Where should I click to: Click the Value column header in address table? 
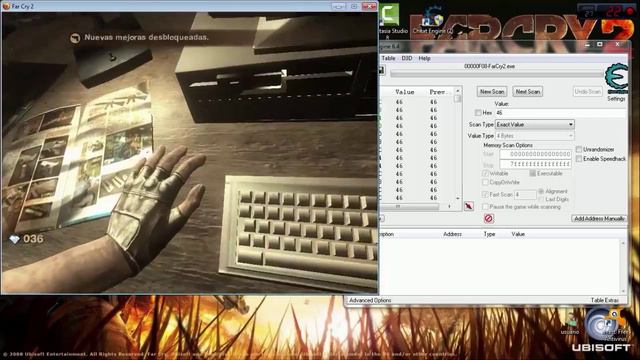(518, 234)
